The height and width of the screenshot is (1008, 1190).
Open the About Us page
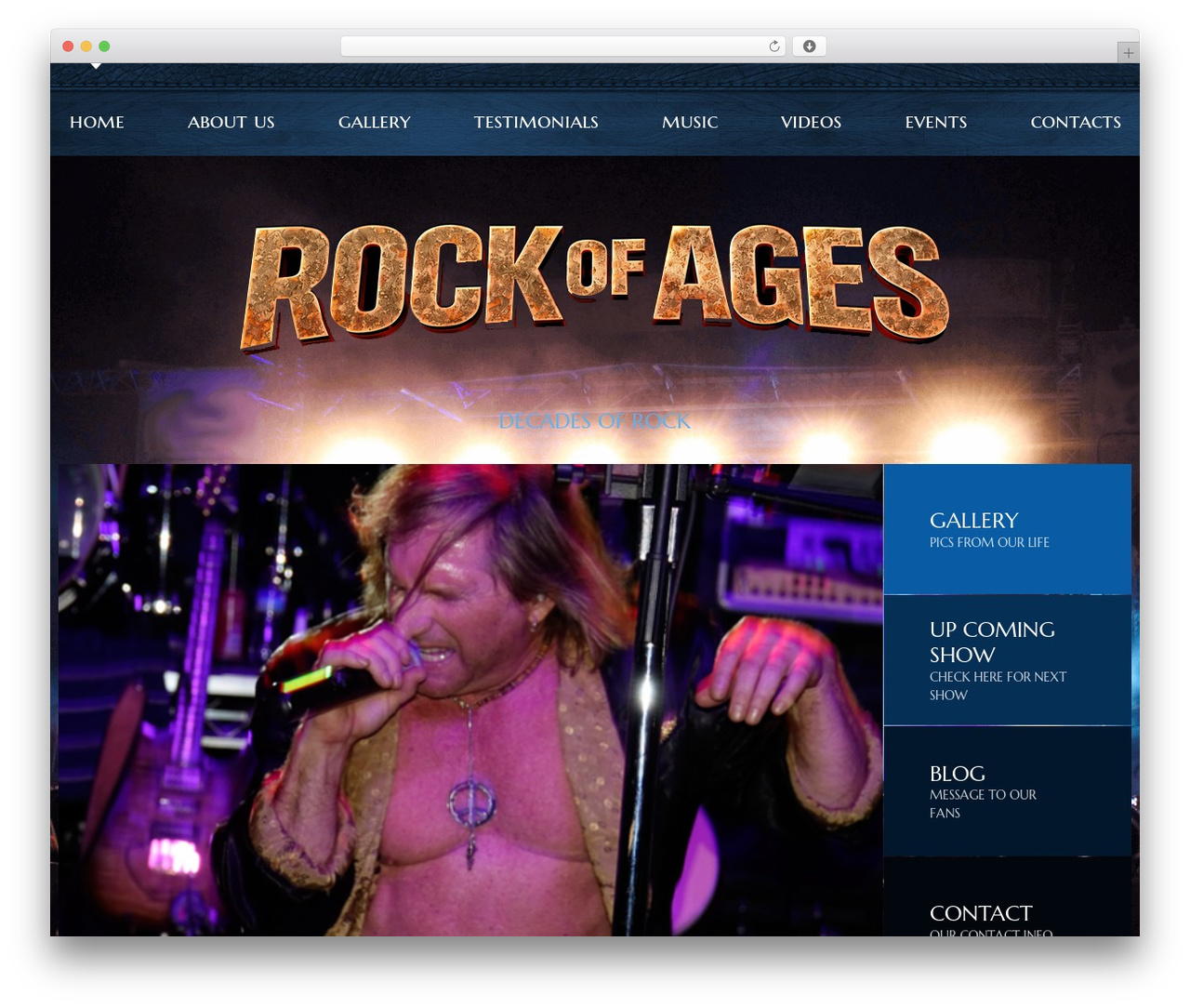tap(231, 122)
